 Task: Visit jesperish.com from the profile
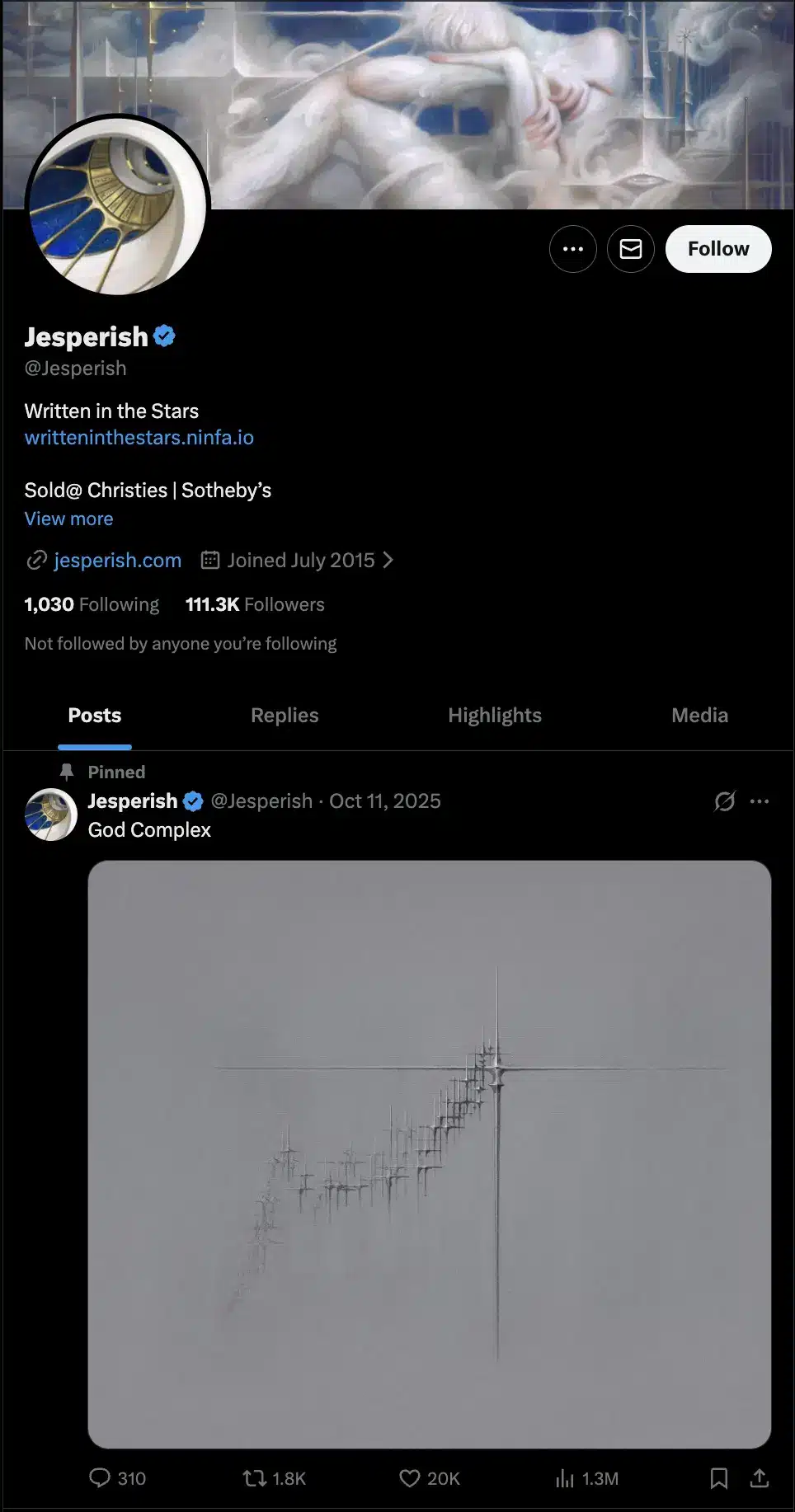[x=117, y=560]
